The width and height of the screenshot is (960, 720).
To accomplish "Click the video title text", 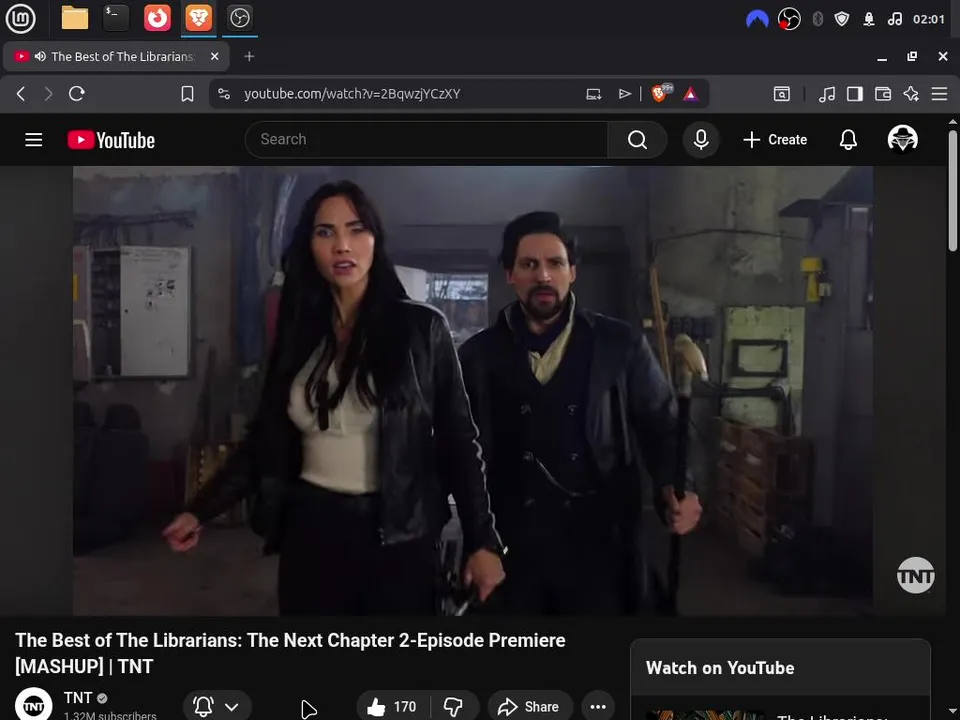I will (290, 653).
